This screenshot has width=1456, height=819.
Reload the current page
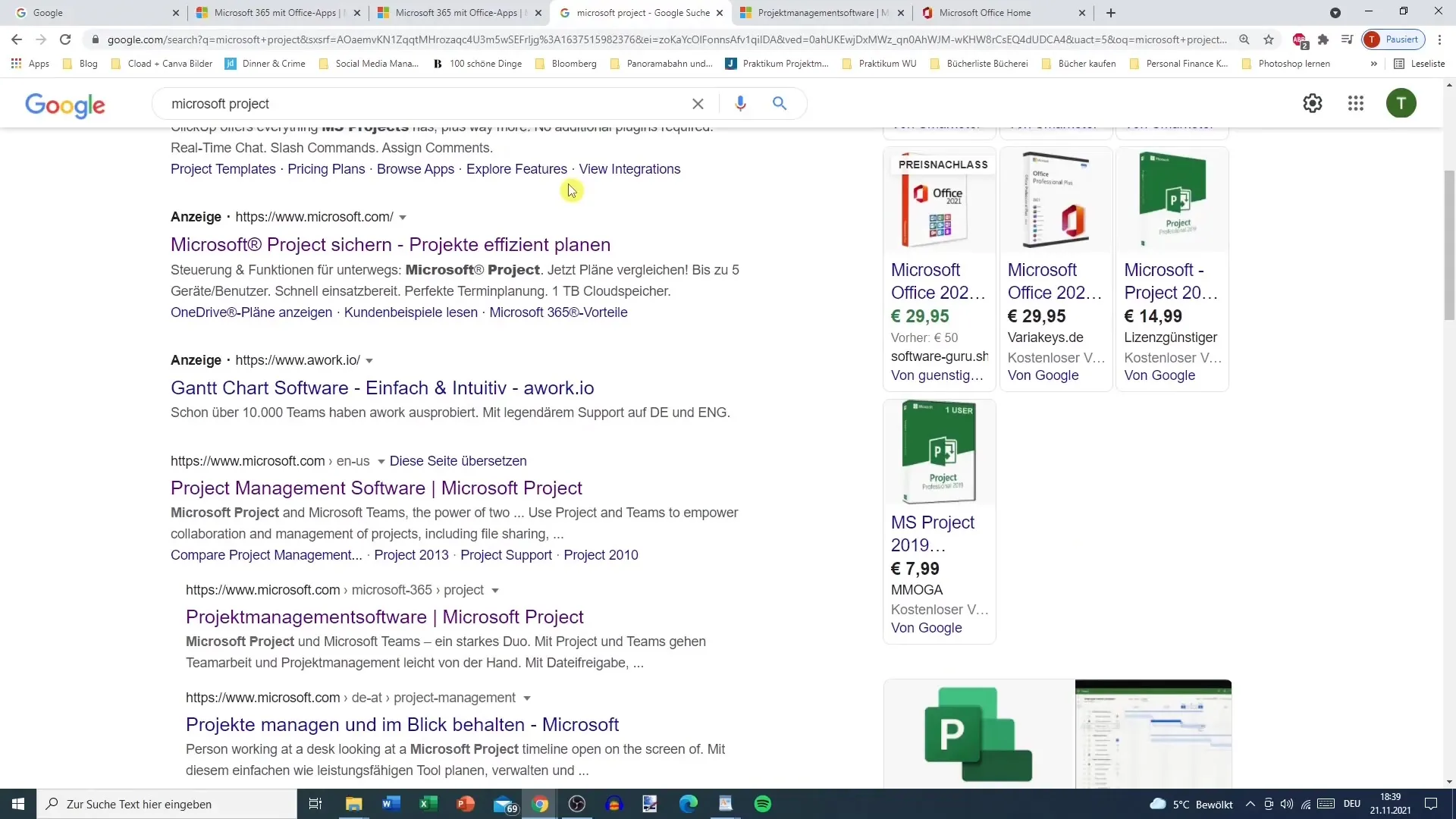(x=65, y=39)
